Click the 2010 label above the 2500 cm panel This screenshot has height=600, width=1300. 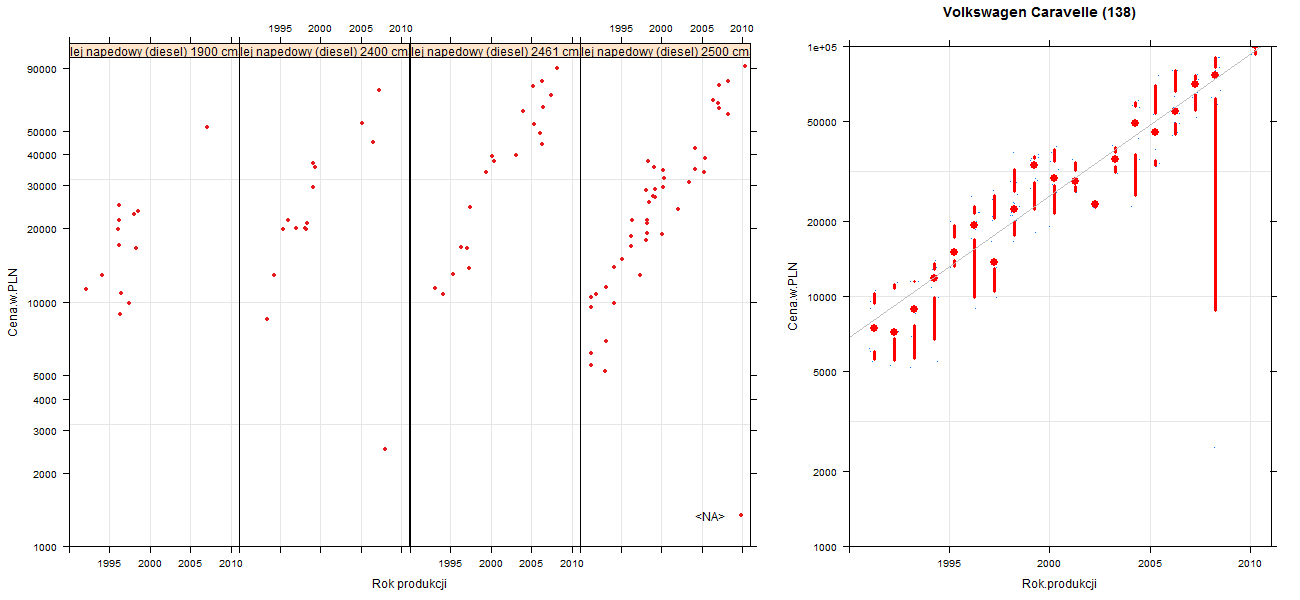click(741, 28)
